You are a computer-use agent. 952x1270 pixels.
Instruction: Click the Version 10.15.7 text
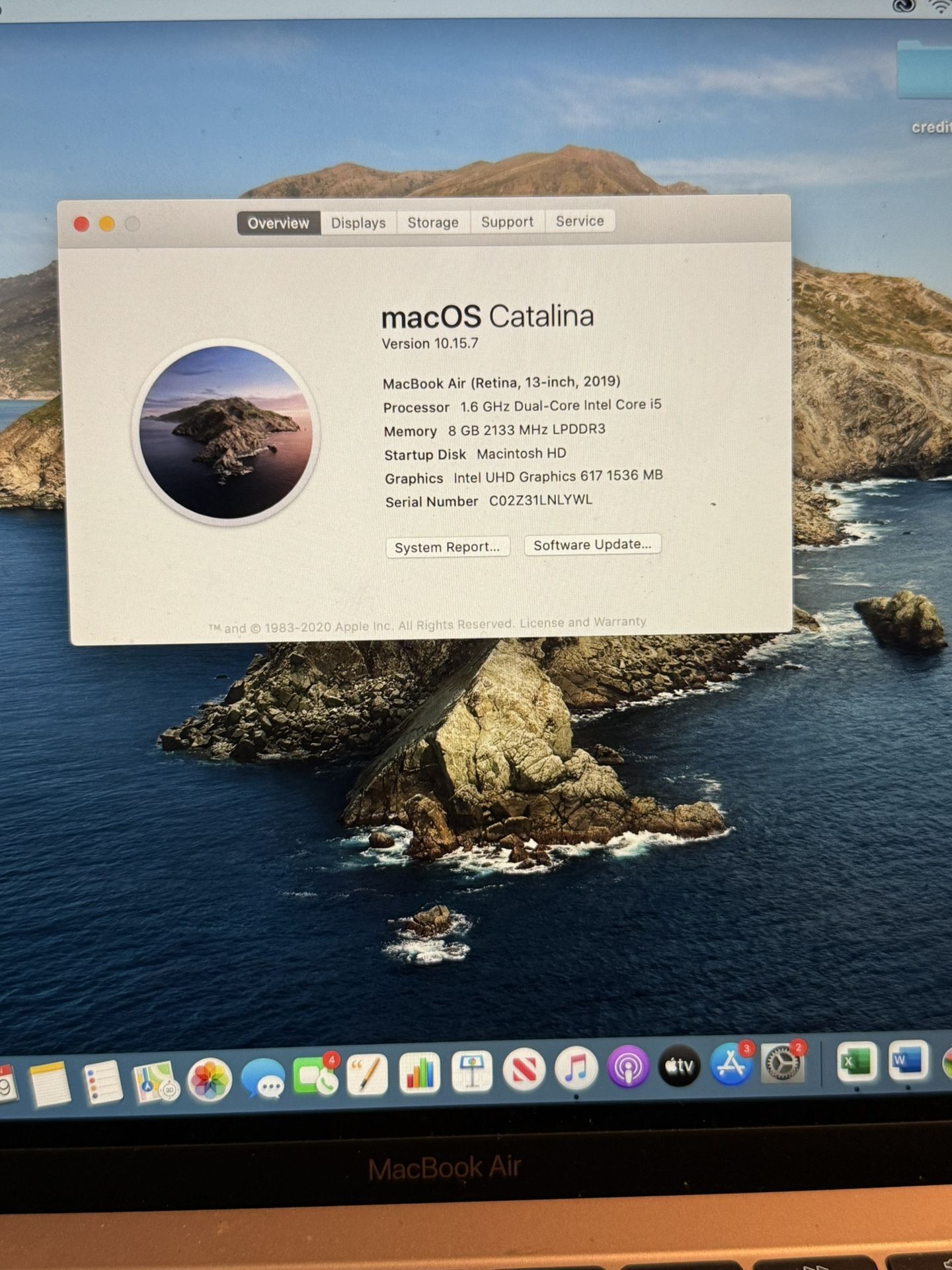click(x=430, y=344)
